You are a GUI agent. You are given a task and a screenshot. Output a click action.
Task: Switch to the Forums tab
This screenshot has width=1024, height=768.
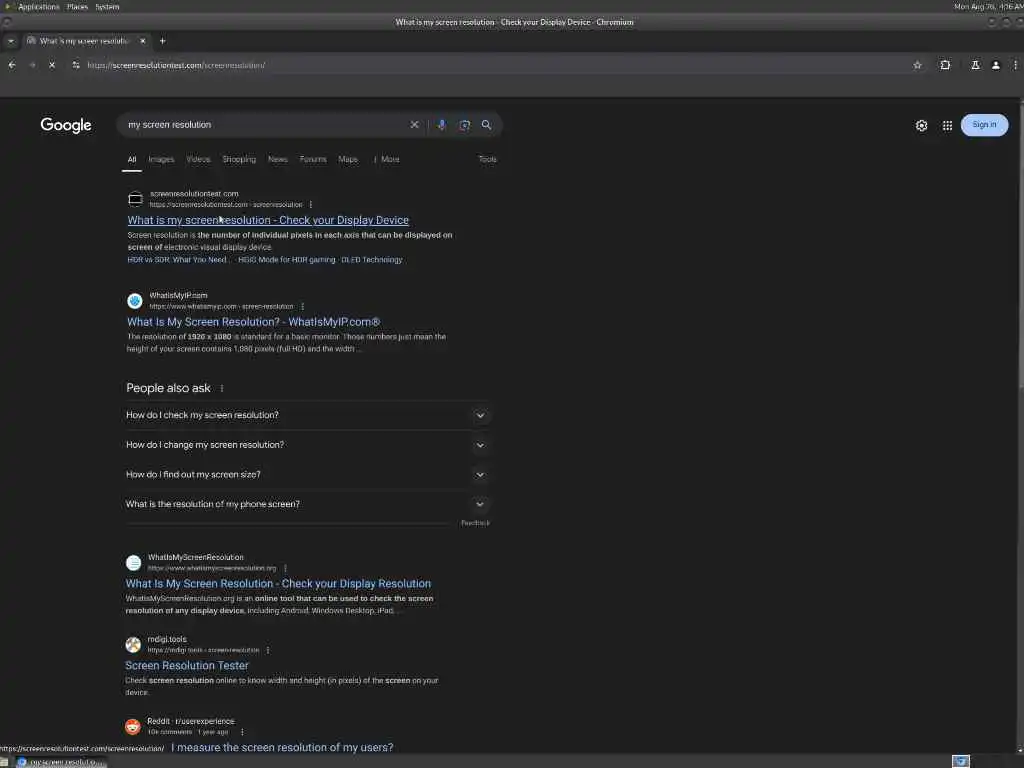click(313, 159)
